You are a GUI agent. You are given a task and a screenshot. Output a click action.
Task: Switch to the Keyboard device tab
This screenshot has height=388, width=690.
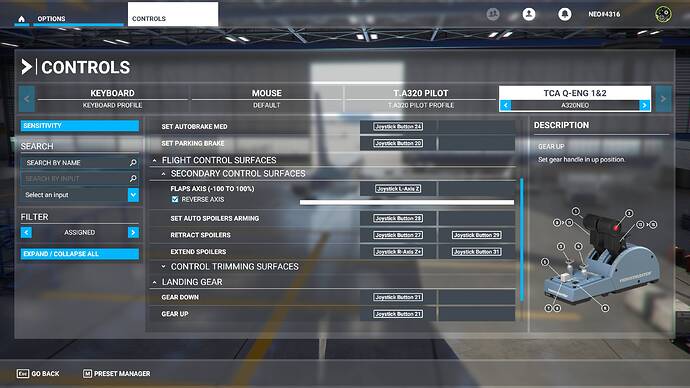(x=112, y=99)
